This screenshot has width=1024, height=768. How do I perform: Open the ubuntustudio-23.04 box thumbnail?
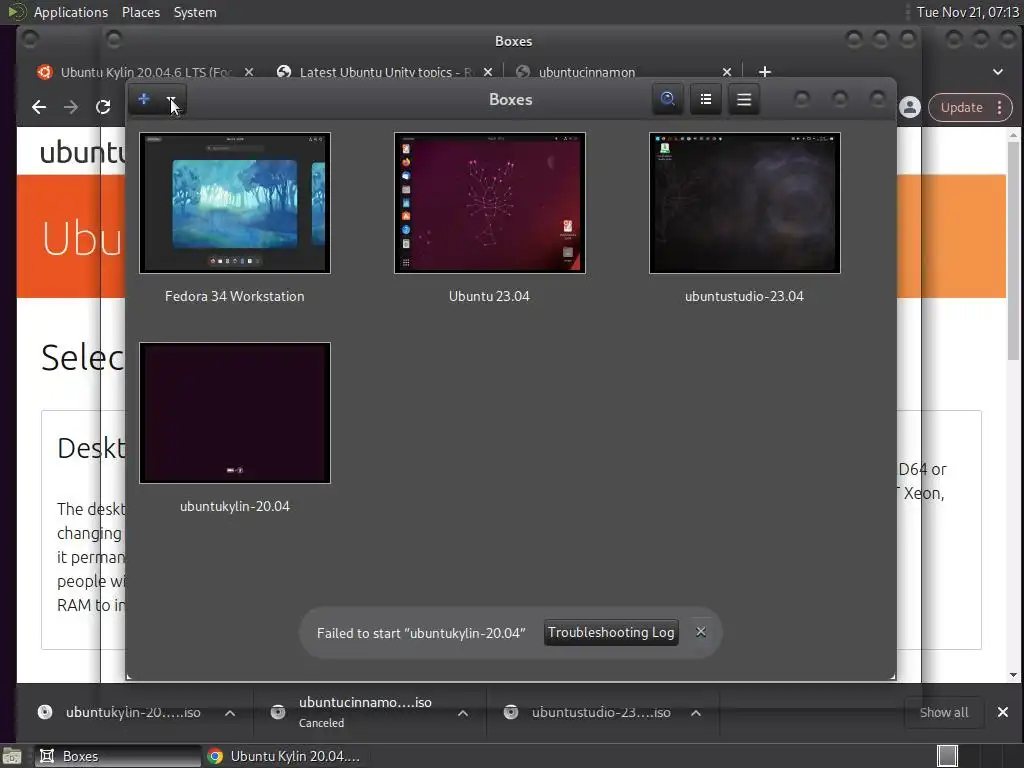[x=744, y=203]
